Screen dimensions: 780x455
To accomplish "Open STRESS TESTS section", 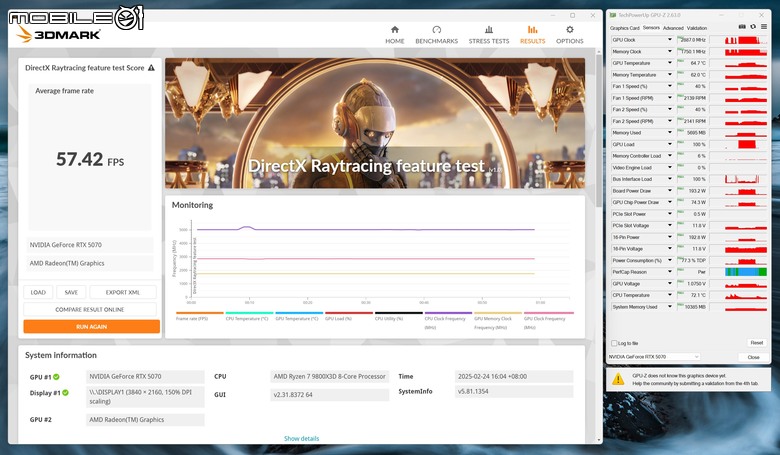I will pos(488,35).
